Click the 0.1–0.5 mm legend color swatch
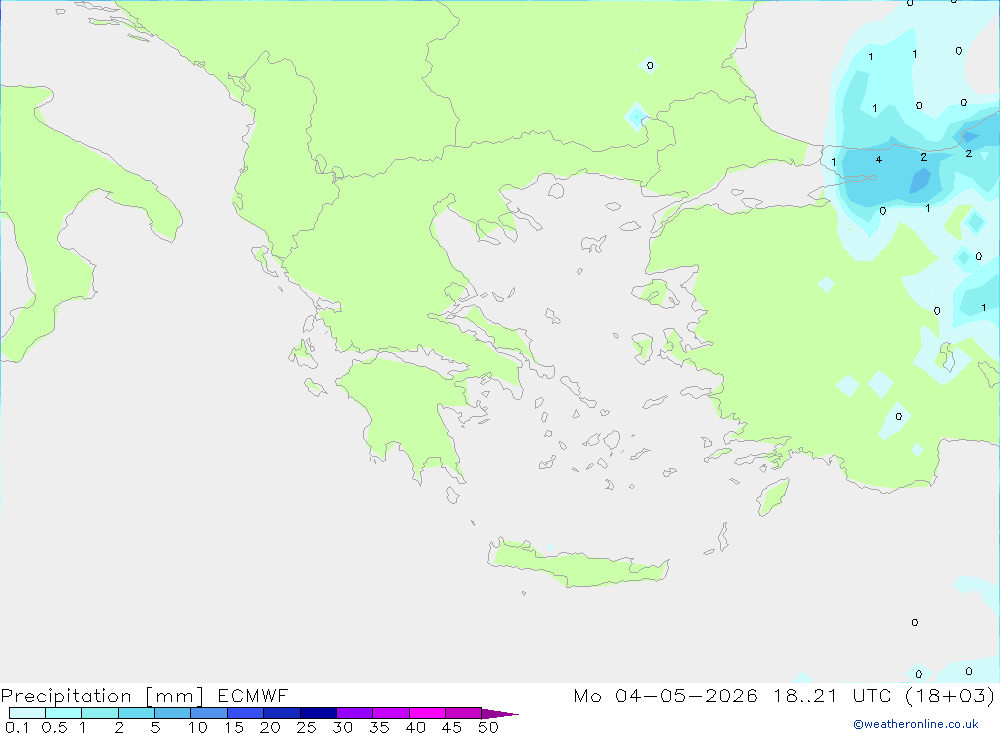The image size is (1000, 733). 27,713
